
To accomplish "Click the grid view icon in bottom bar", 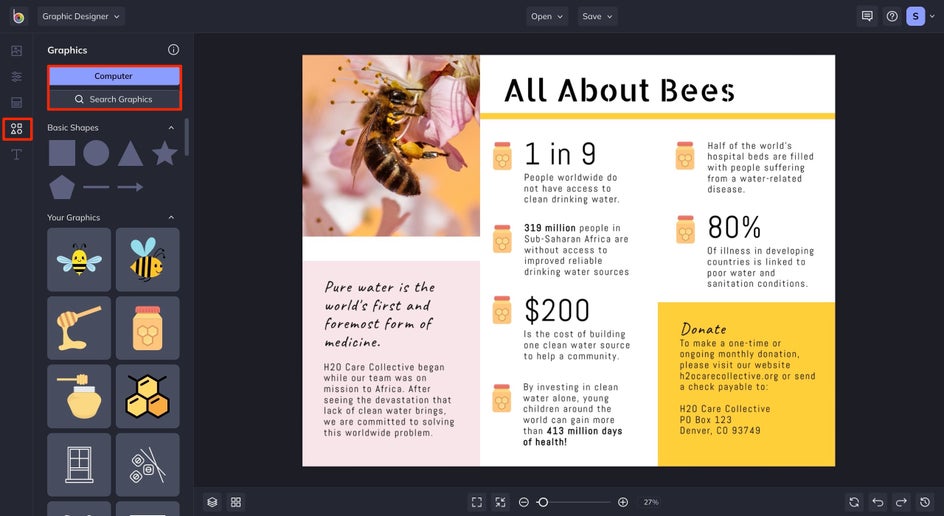I will (x=236, y=502).
